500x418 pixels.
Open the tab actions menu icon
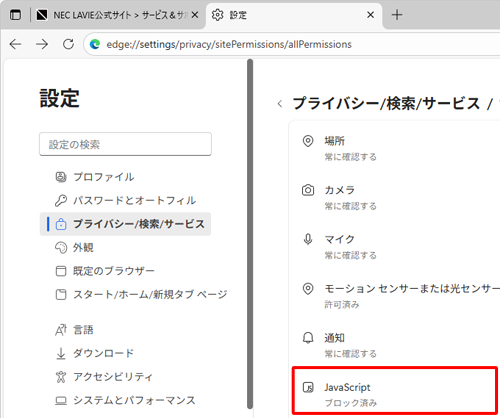(x=15, y=15)
